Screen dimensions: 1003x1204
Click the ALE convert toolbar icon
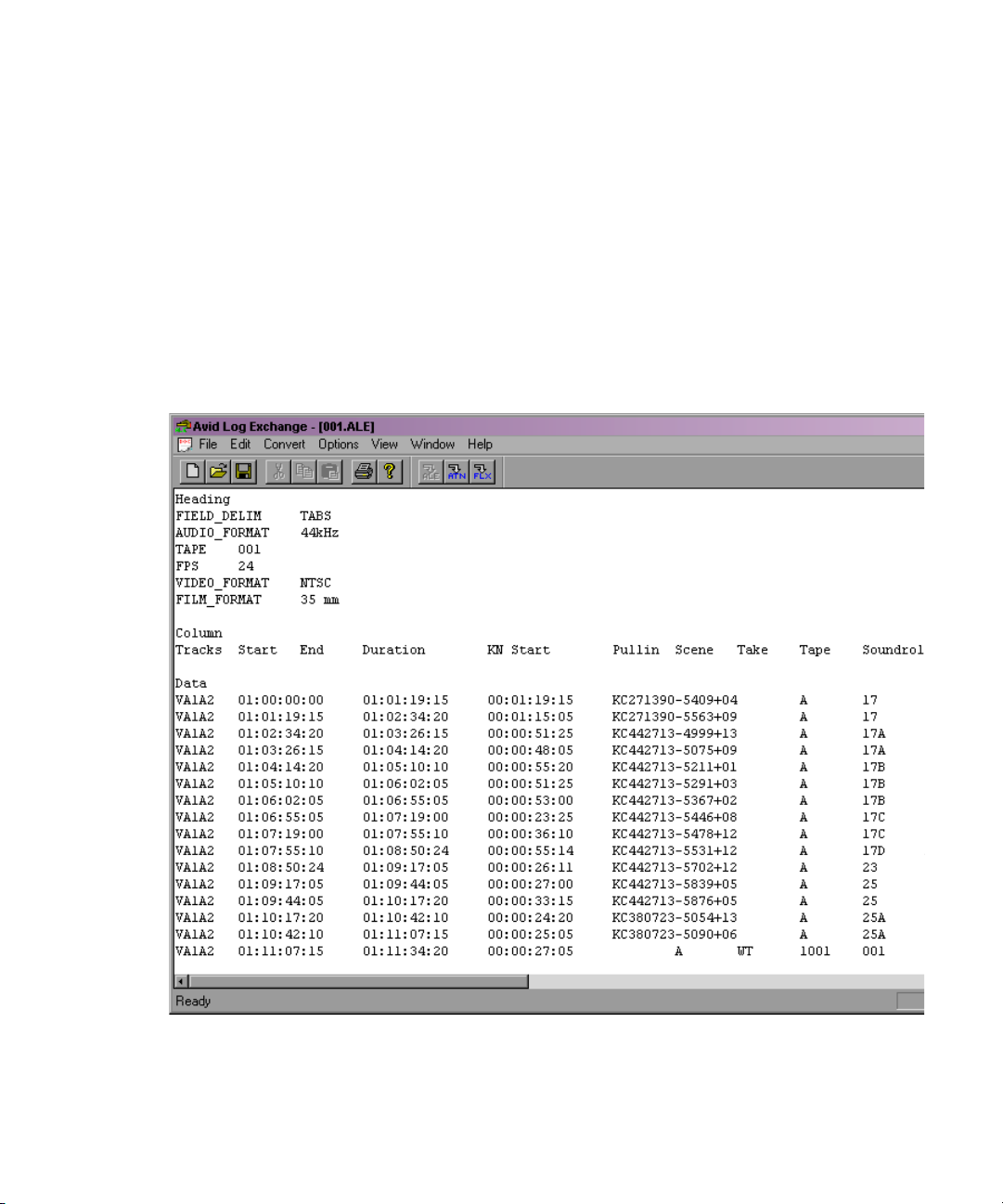pos(431,472)
